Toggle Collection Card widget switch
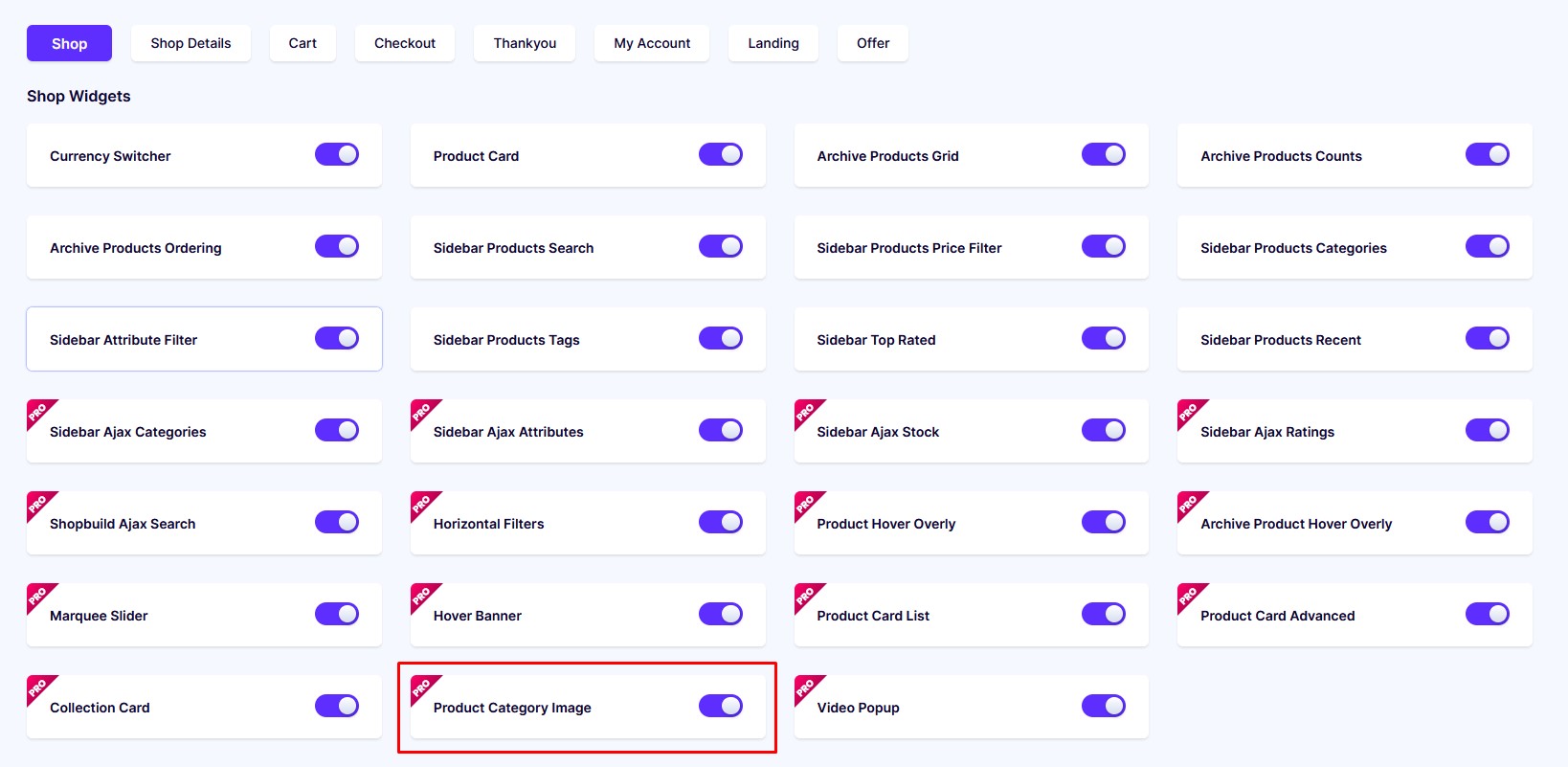 pos(337,706)
